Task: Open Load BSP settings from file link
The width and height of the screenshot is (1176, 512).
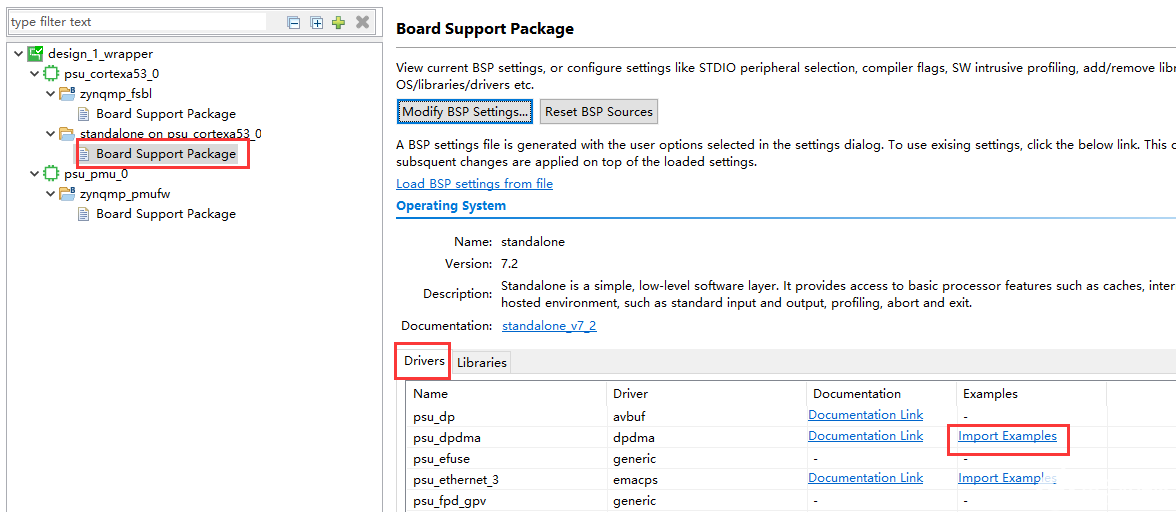Action: 474,183
